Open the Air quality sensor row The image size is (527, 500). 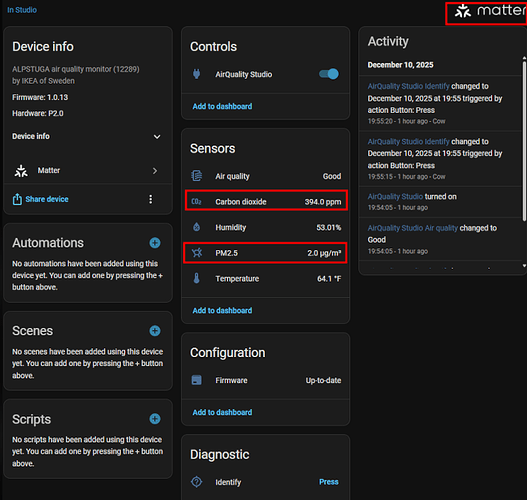click(x=266, y=176)
